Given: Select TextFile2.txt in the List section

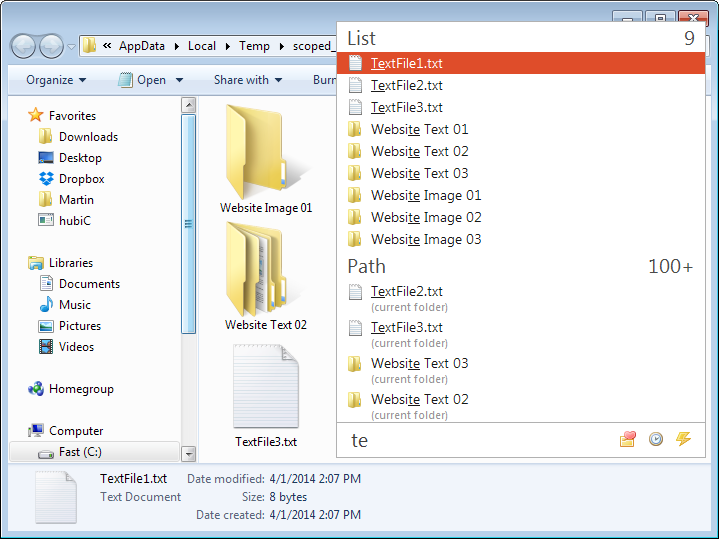Looking at the screenshot, I should click(520, 85).
